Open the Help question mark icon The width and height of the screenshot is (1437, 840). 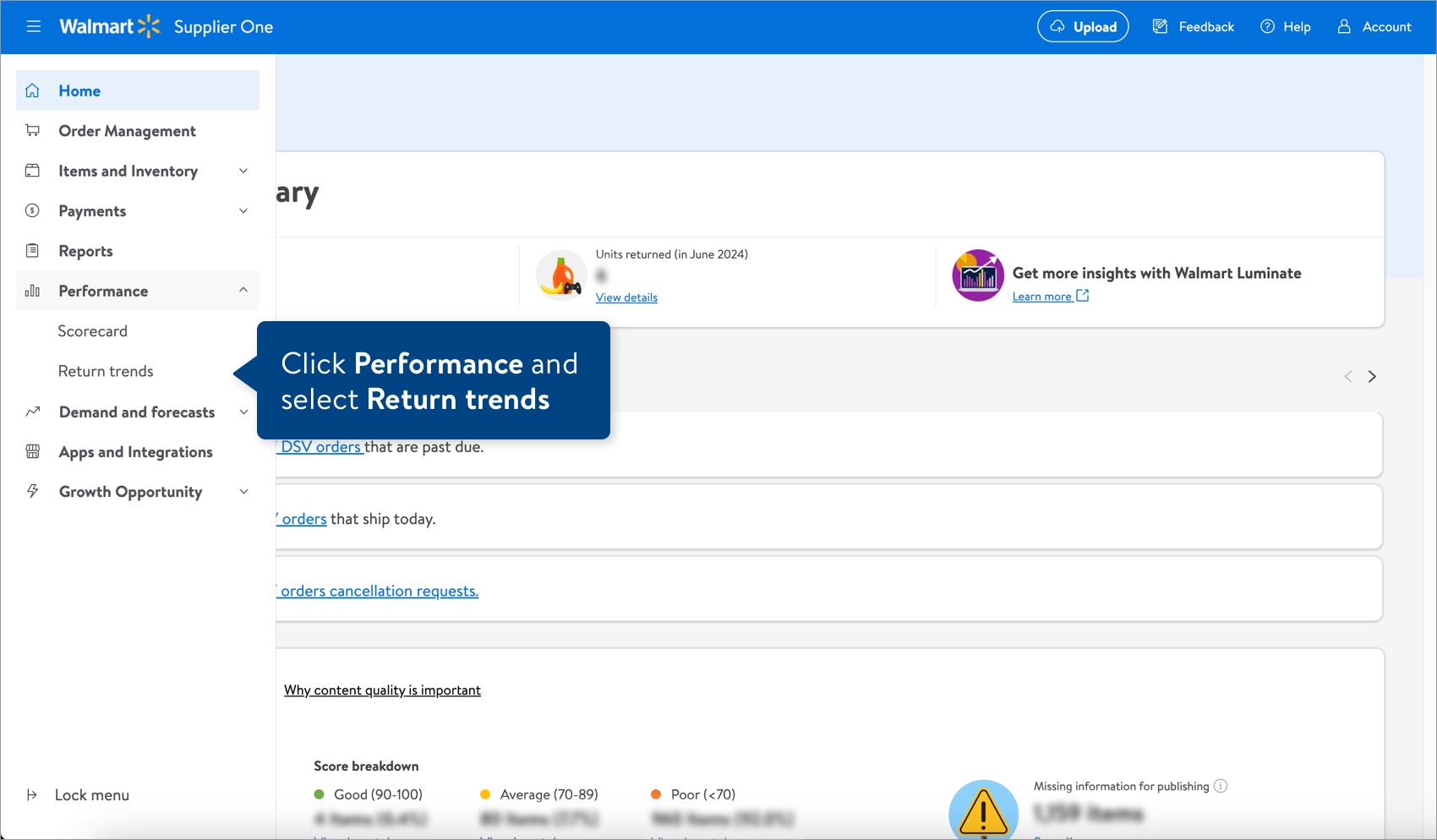(x=1266, y=26)
